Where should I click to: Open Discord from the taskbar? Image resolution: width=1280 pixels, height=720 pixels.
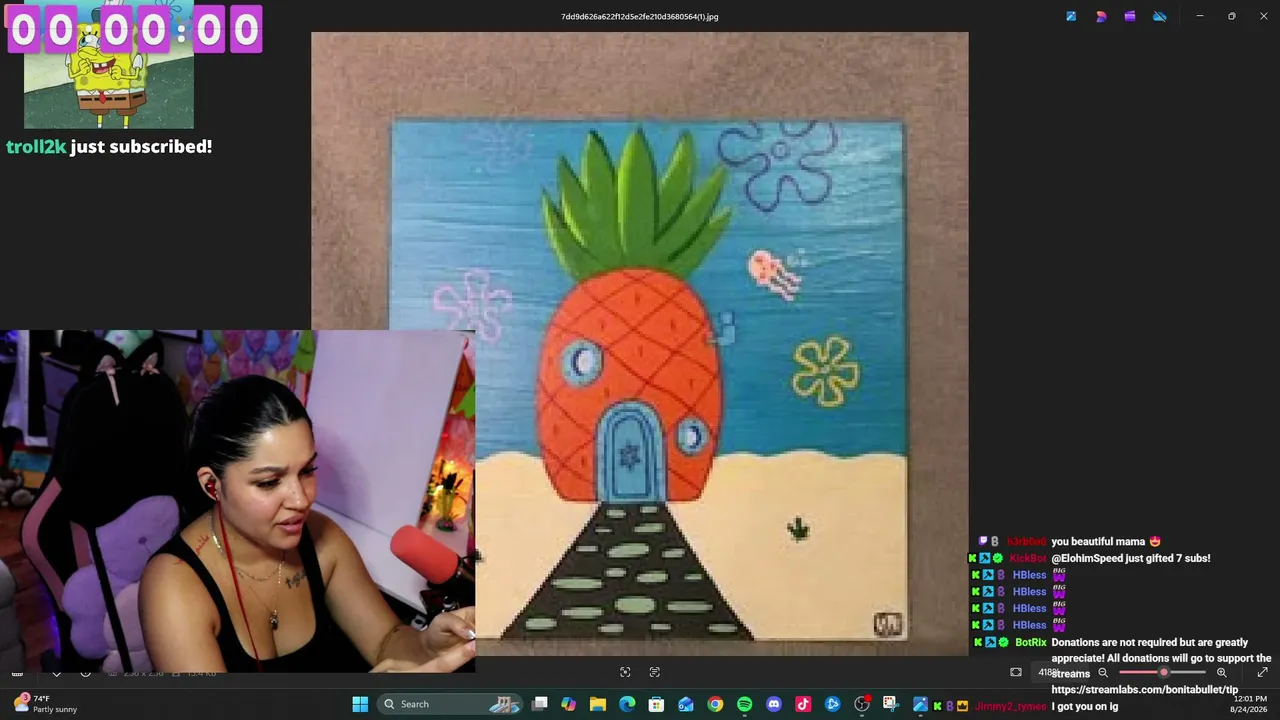tap(773, 704)
